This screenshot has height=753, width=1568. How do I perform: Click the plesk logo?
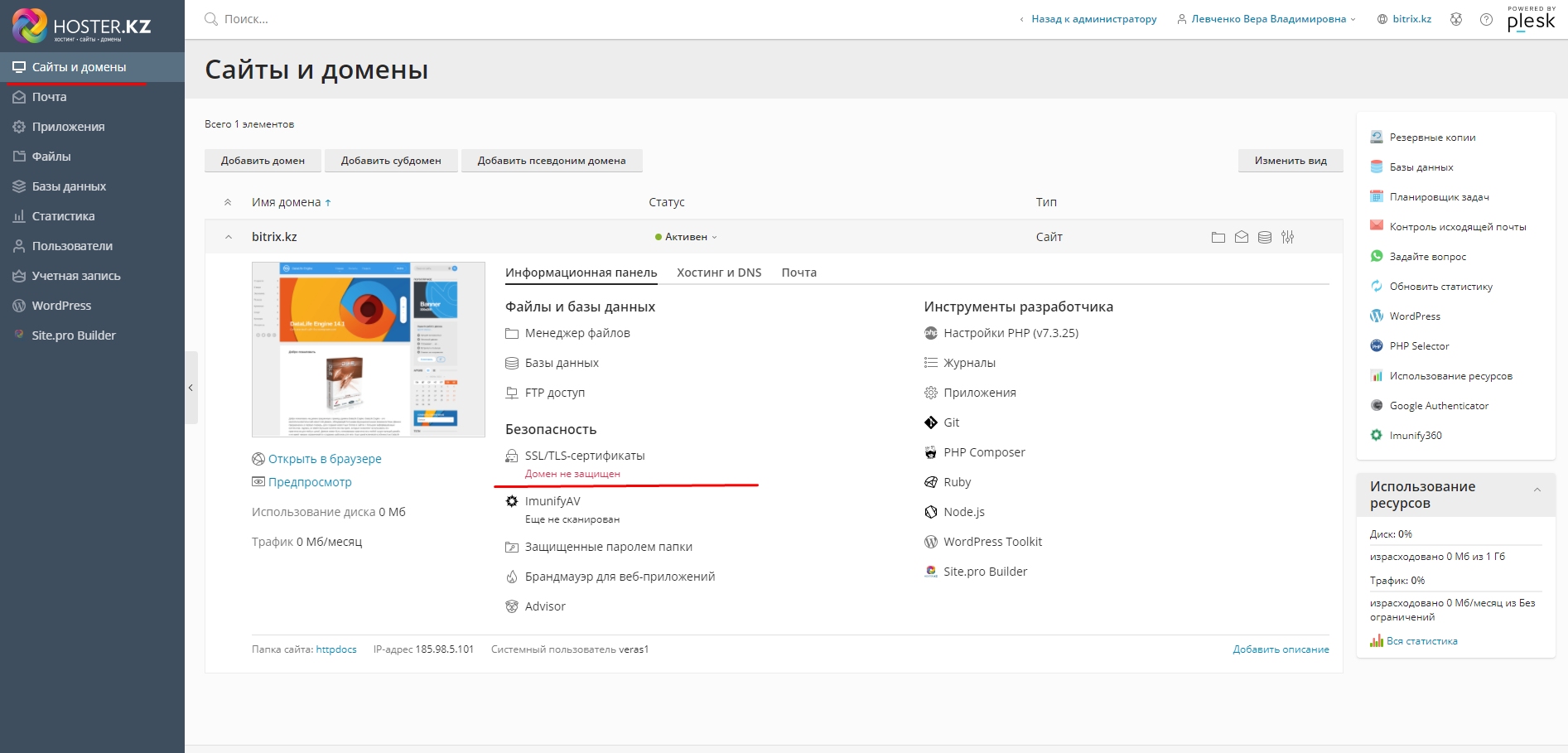(1531, 19)
